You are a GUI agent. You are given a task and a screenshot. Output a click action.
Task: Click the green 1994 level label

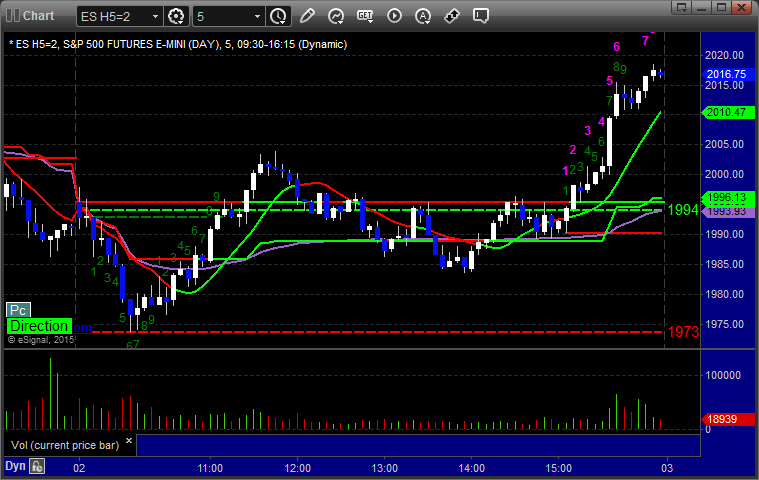click(x=683, y=210)
